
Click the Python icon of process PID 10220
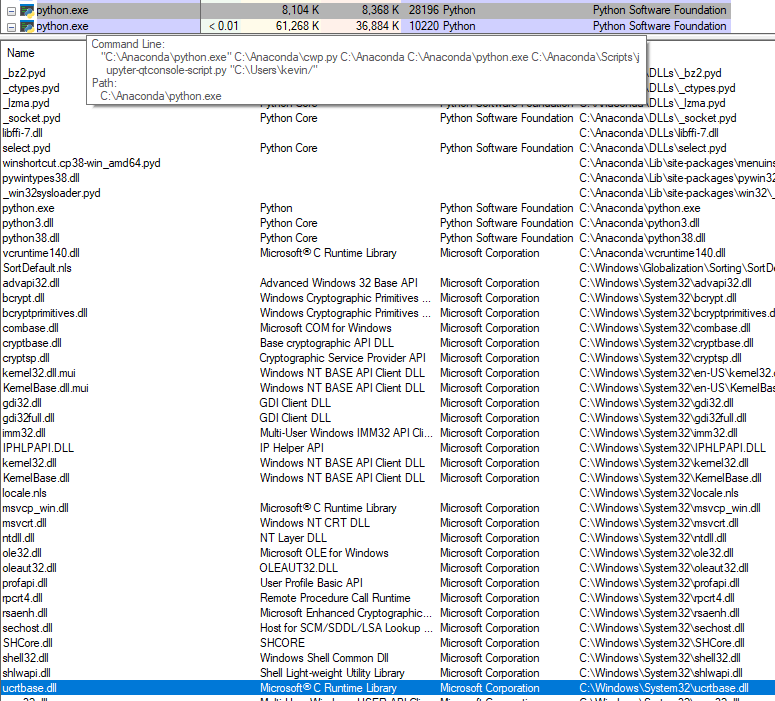(27, 26)
